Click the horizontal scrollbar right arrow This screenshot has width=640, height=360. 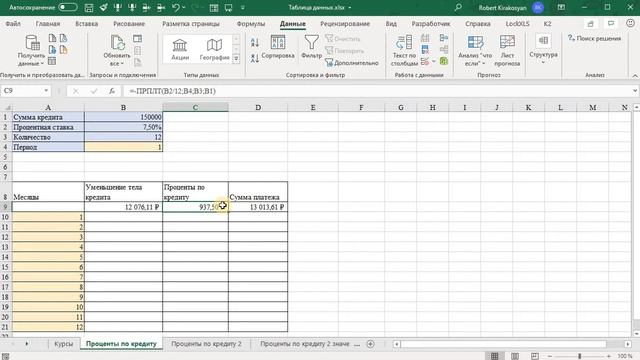(x=628, y=344)
